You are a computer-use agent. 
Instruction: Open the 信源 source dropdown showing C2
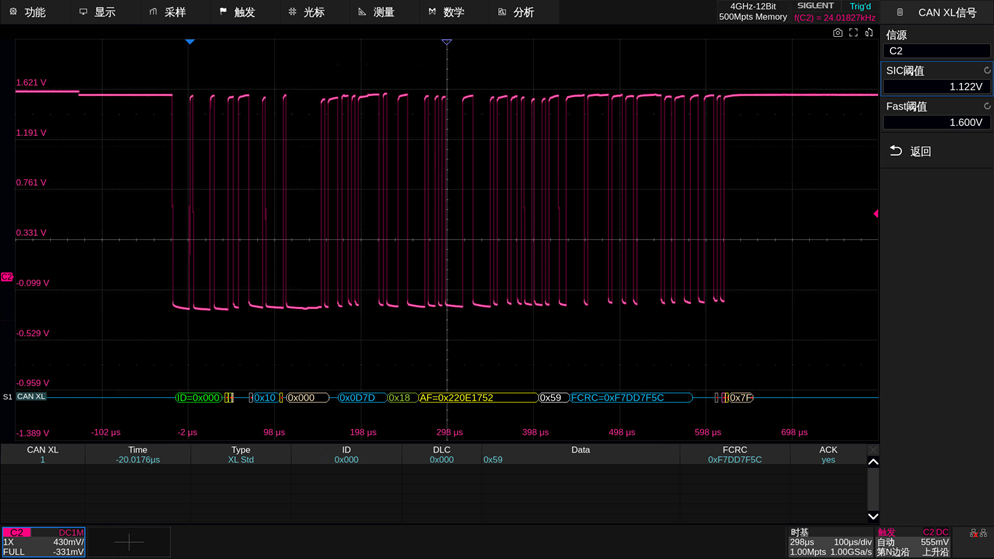coord(936,51)
